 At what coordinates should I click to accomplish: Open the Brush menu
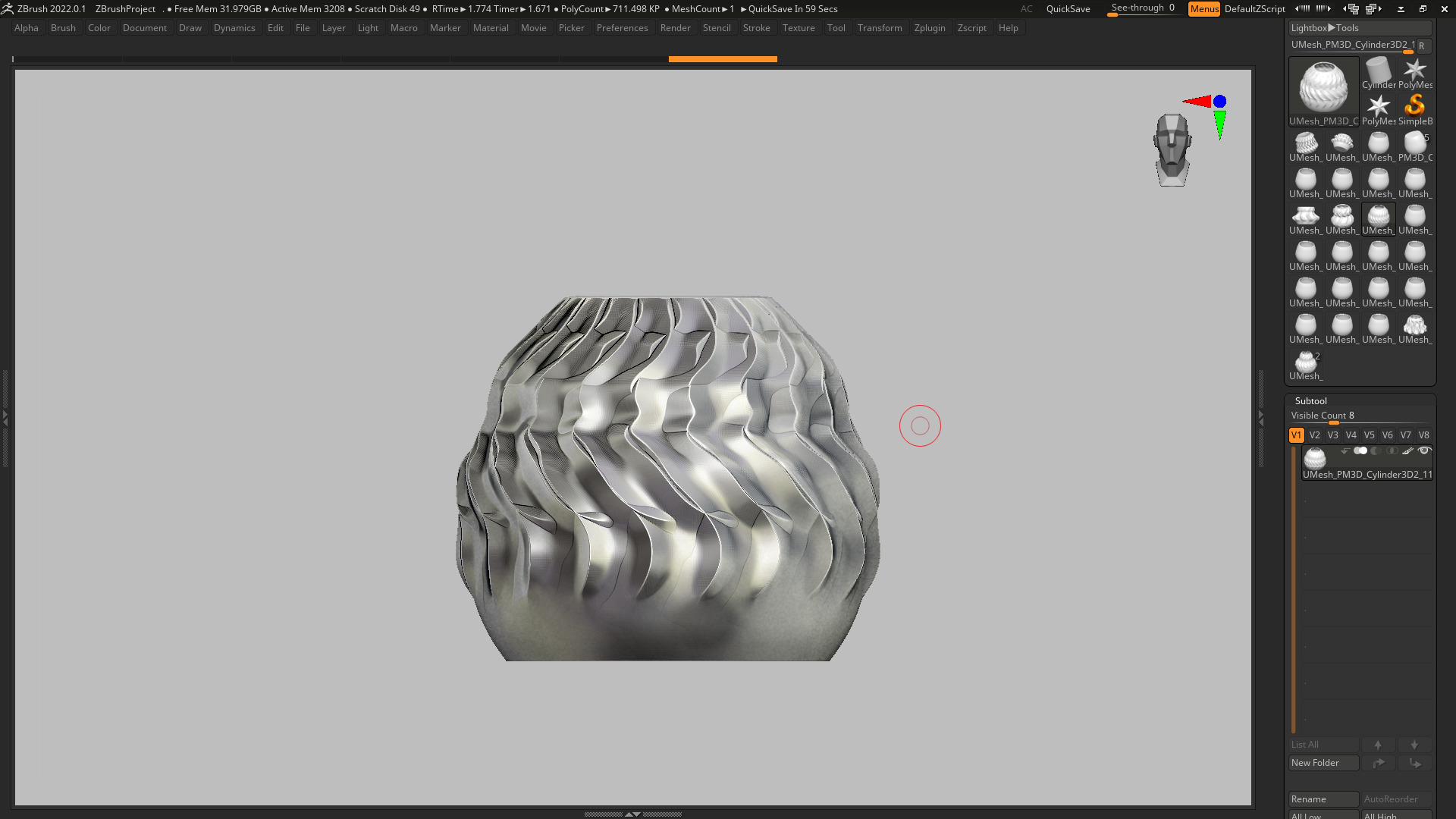point(63,28)
